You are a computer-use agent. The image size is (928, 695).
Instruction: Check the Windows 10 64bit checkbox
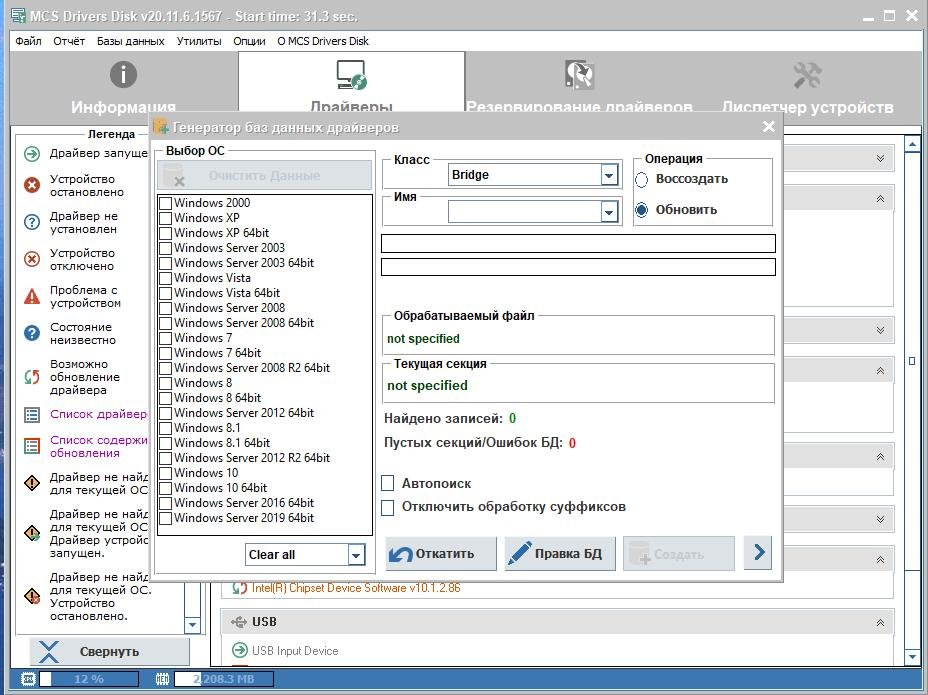coord(165,488)
